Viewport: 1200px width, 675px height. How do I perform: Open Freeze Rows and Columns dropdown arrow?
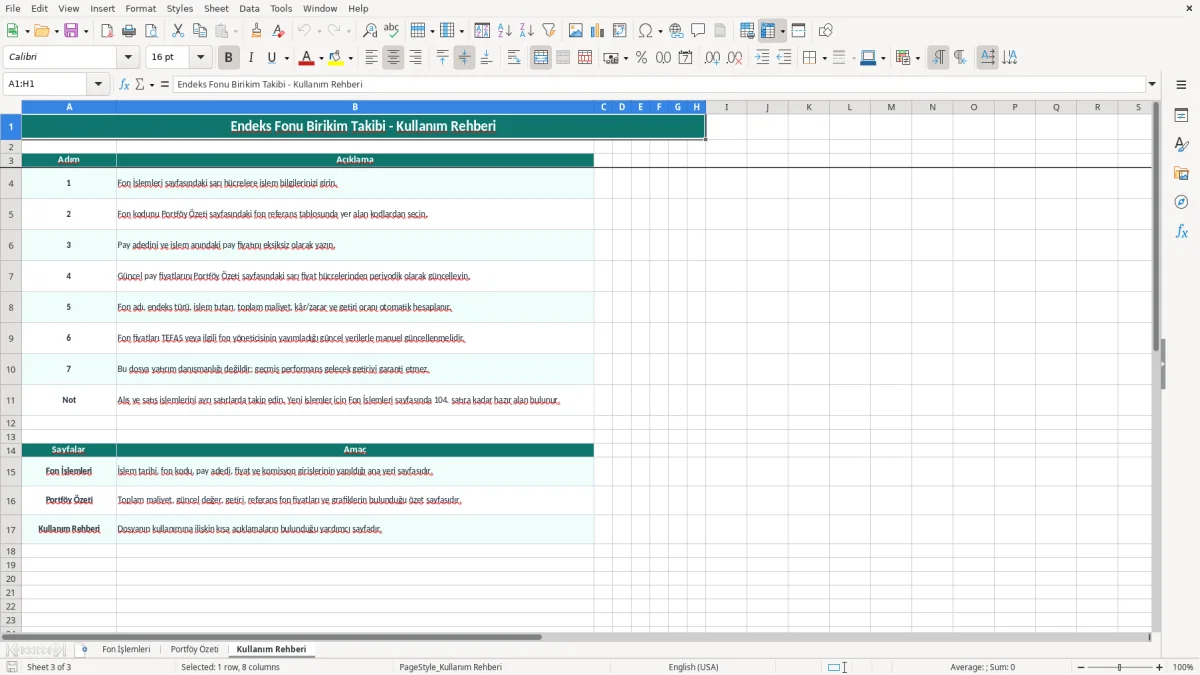(782, 31)
